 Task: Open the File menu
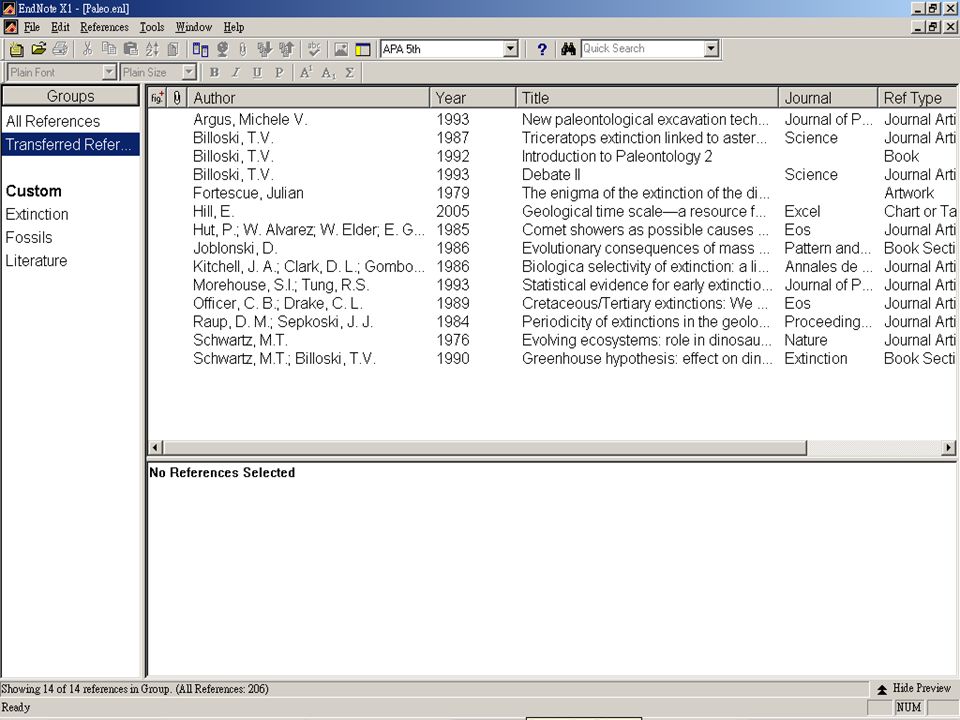(32, 27)
